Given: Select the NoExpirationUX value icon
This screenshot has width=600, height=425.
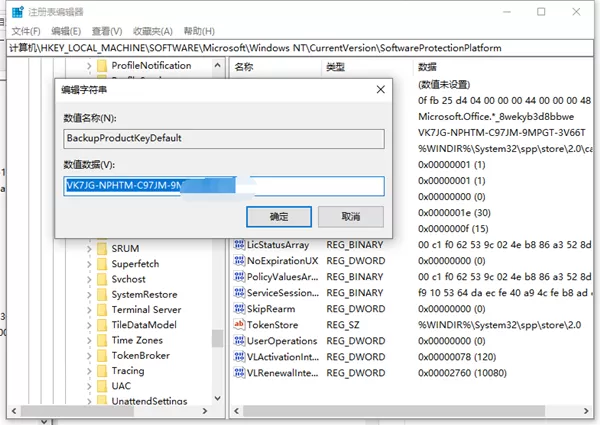Looking at the screenshot, I should tap(239, 261).
